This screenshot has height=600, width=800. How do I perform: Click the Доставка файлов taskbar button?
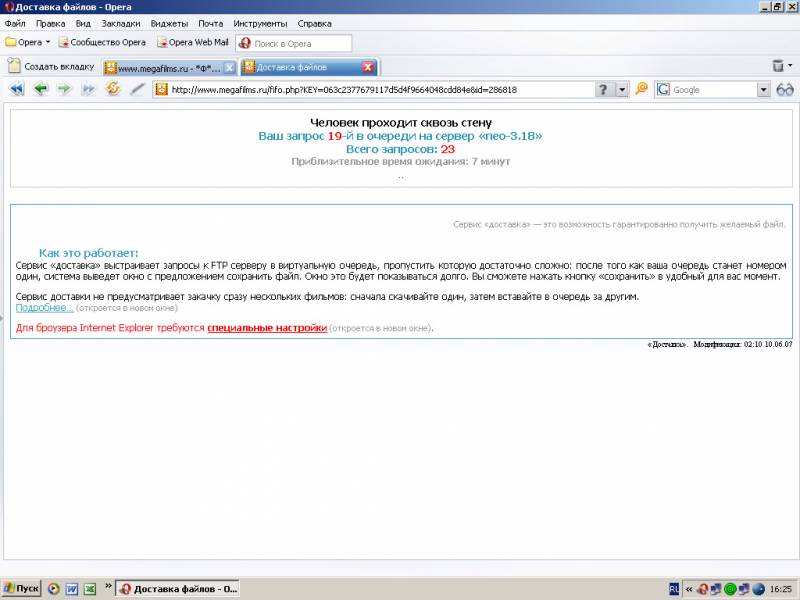click(178, 588)
